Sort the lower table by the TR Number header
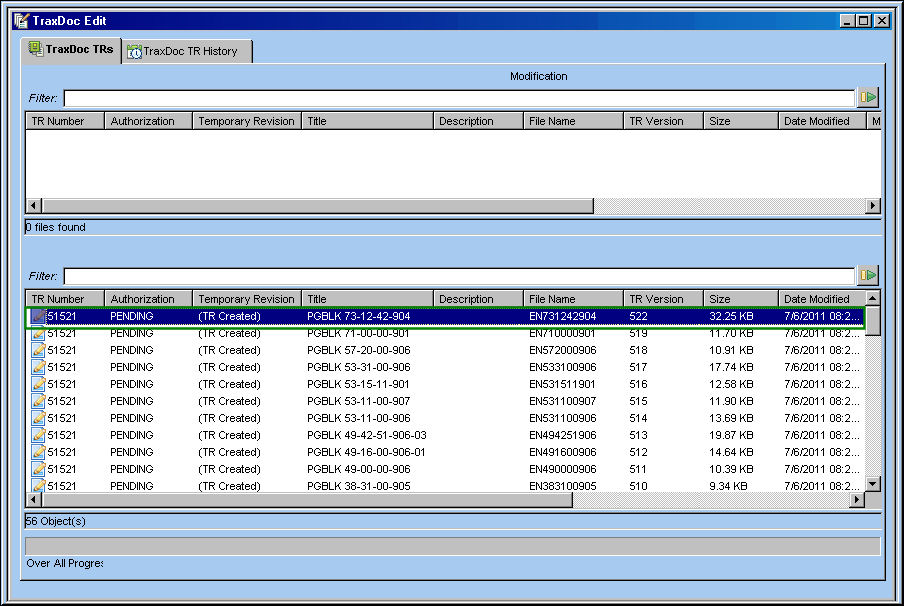904x606 pixels. pyautogui.click(x=65, y=299)
